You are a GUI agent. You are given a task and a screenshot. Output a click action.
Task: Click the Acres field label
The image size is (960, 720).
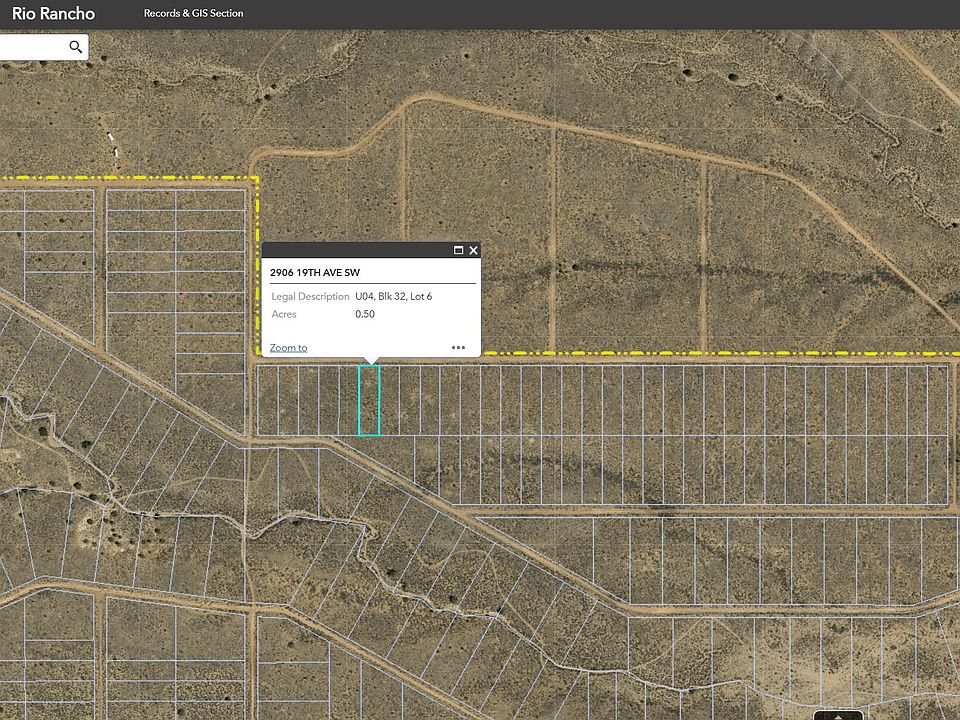(284, 314)
